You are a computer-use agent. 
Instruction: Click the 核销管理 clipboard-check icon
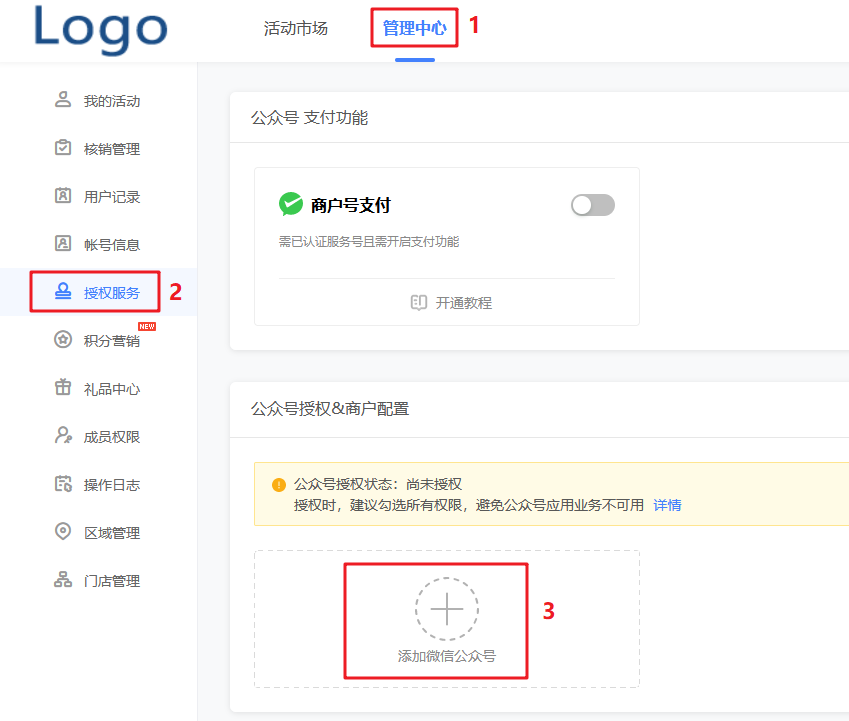(63, 147)
